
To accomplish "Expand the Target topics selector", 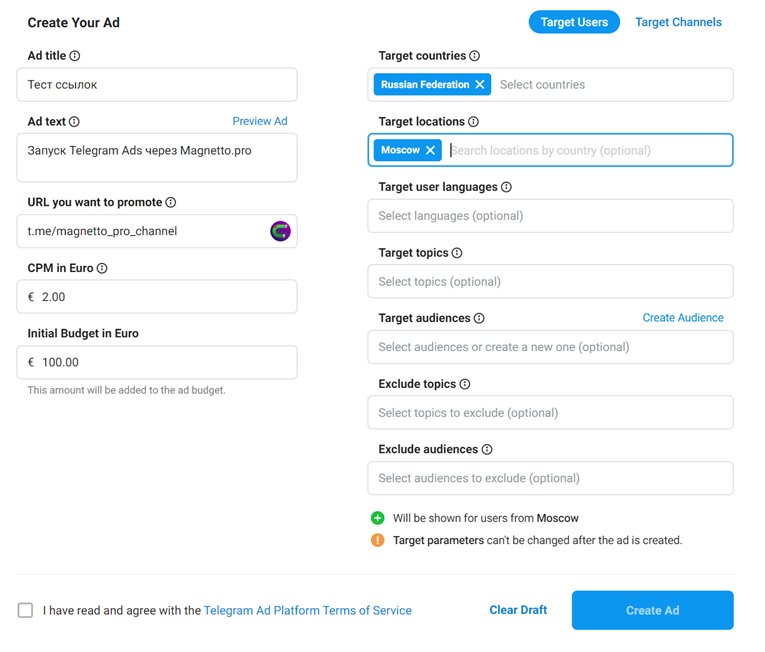I will pos(550,282).
